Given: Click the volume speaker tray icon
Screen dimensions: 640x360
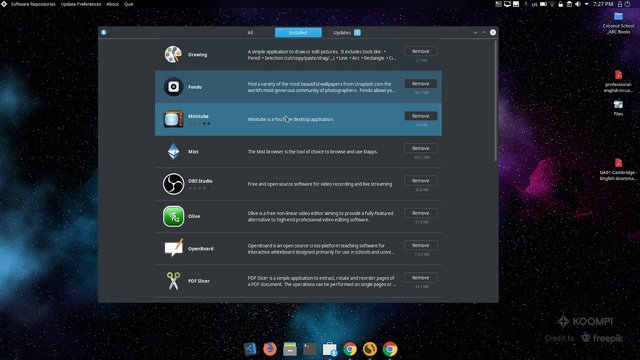Looking at the screenshot, I should click(x=578, y=4).
